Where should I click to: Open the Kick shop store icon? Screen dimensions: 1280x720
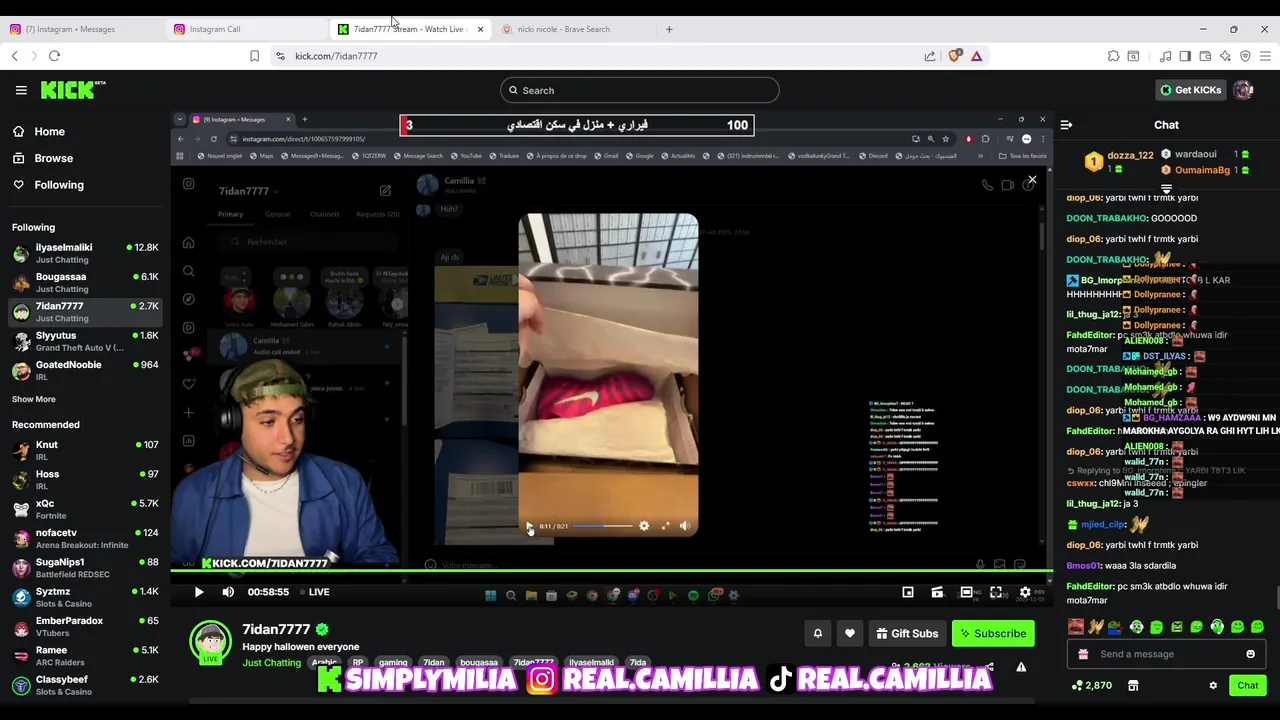1133,686
